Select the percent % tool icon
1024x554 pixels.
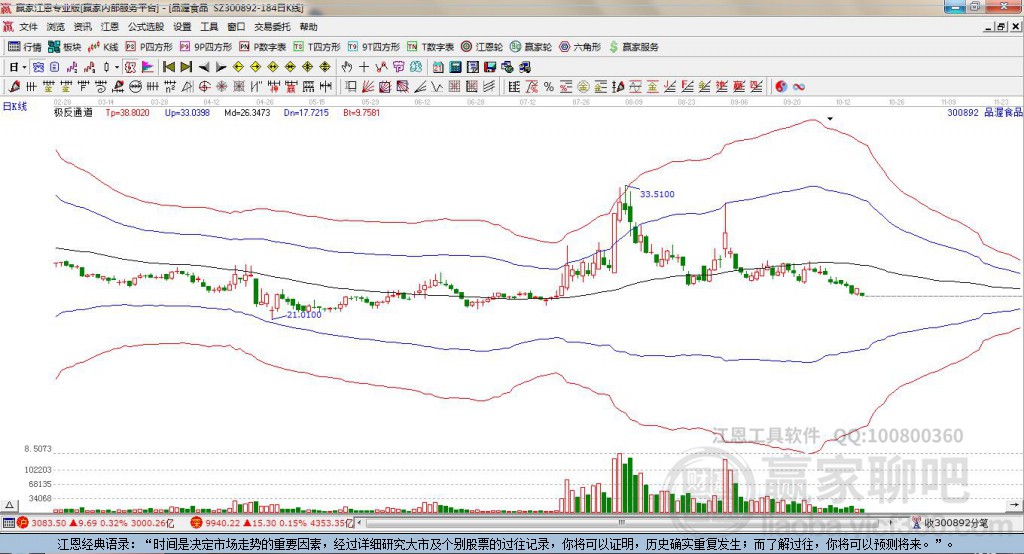point(549,87)
